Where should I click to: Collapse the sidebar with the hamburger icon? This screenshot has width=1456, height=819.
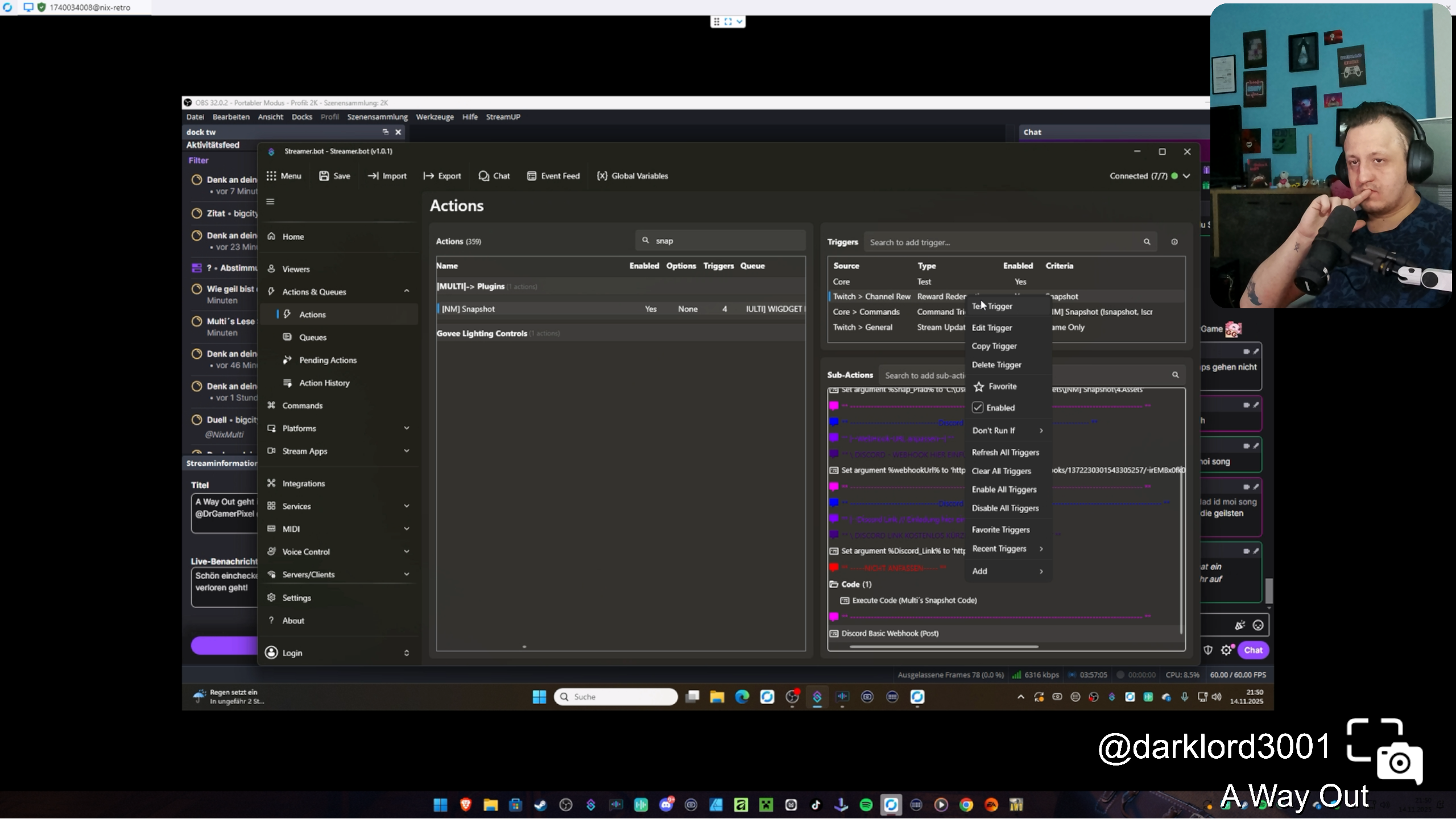[270, 201]
